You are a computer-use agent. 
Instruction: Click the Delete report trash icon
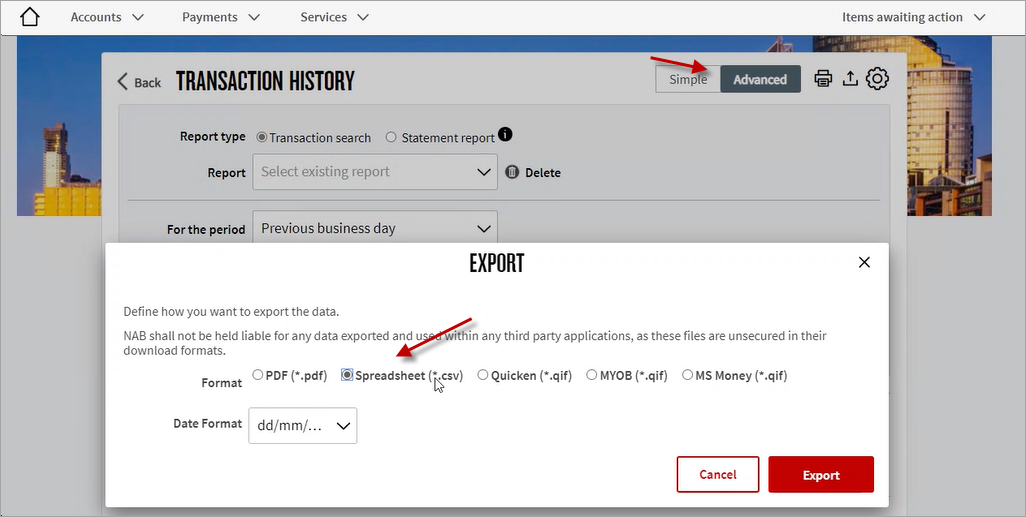pos(512,172)
